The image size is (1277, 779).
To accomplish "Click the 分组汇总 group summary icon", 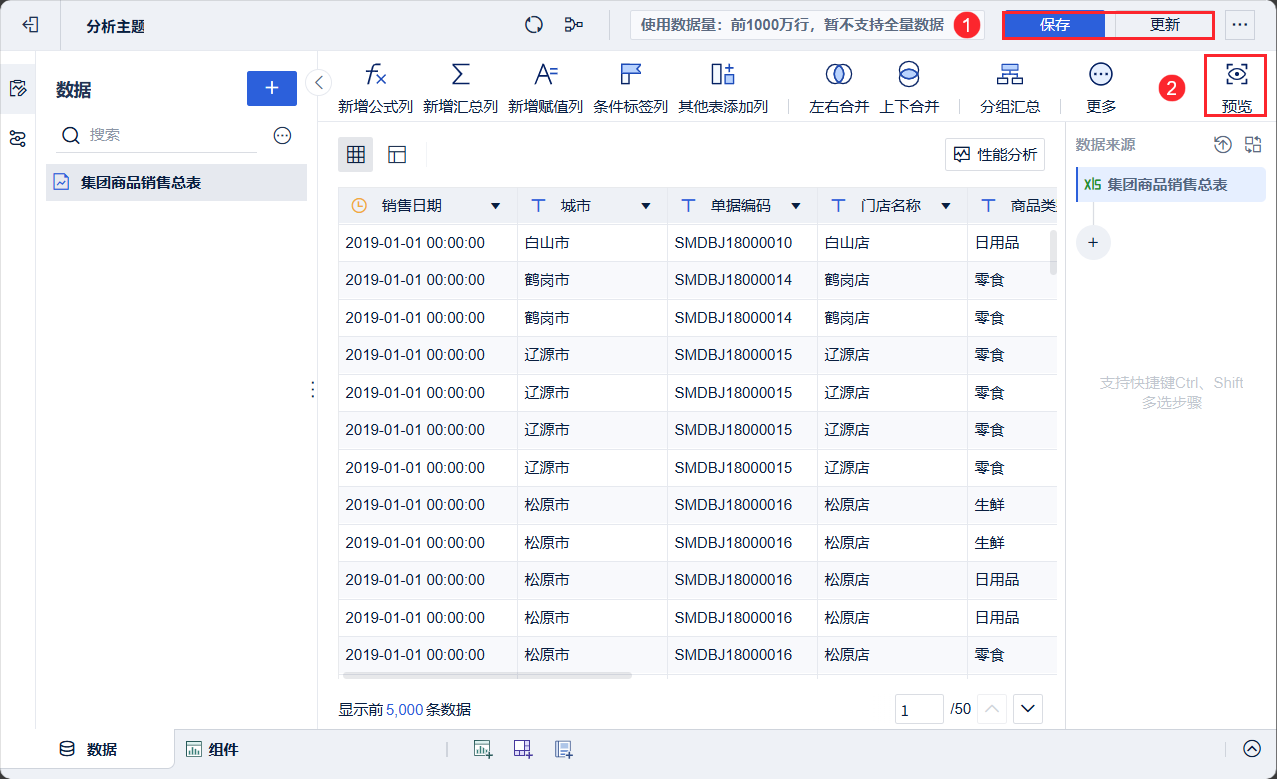I will tap(1009, 75).
